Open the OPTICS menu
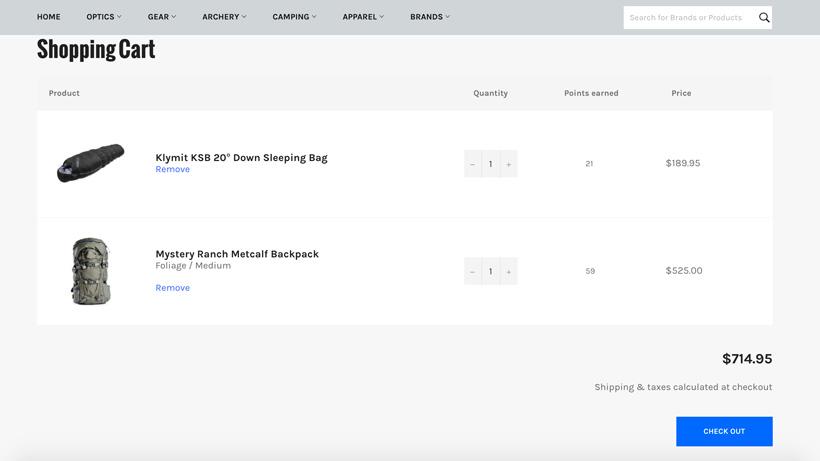 tap(104, 17)
